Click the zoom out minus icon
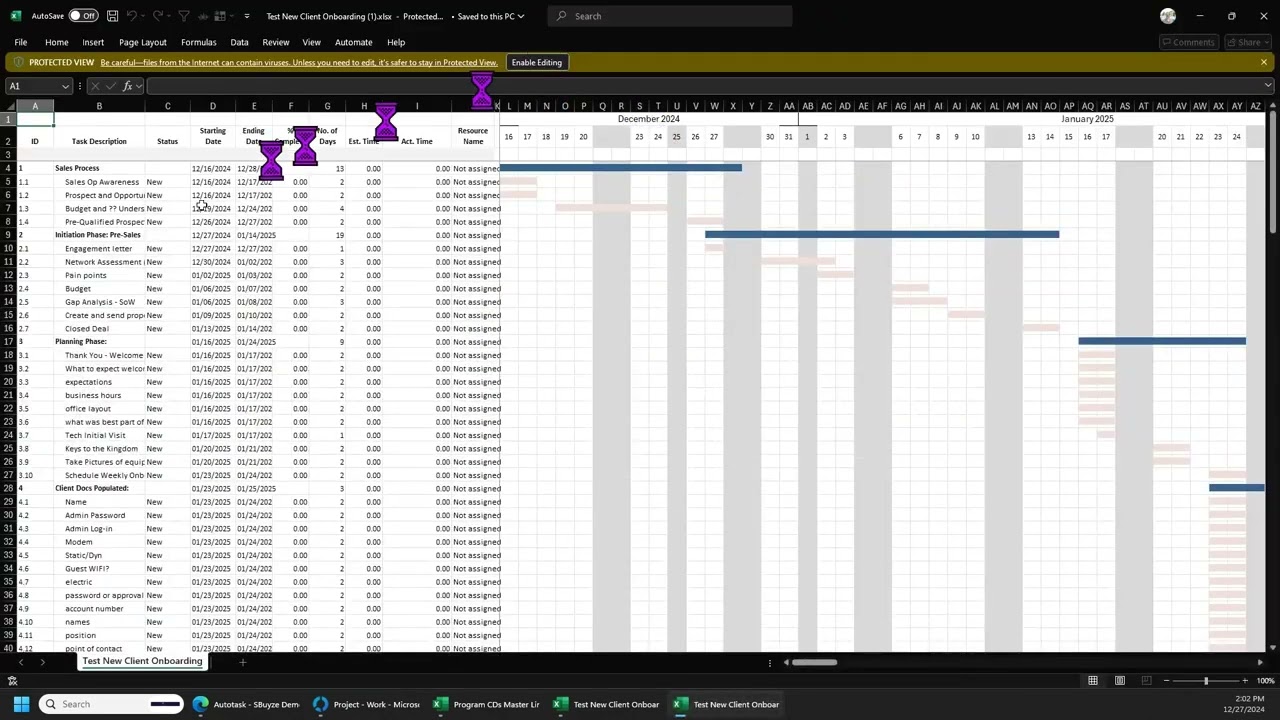Screen dimensions: 1280x720 1167,681
